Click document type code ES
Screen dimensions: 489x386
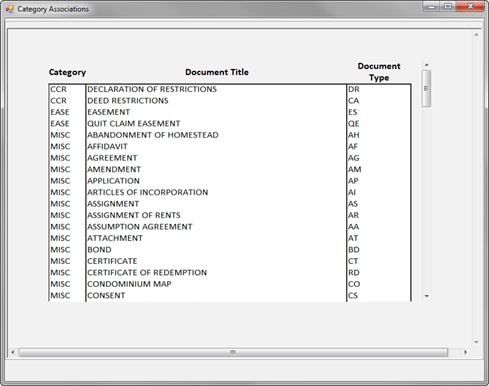(353, 112)
